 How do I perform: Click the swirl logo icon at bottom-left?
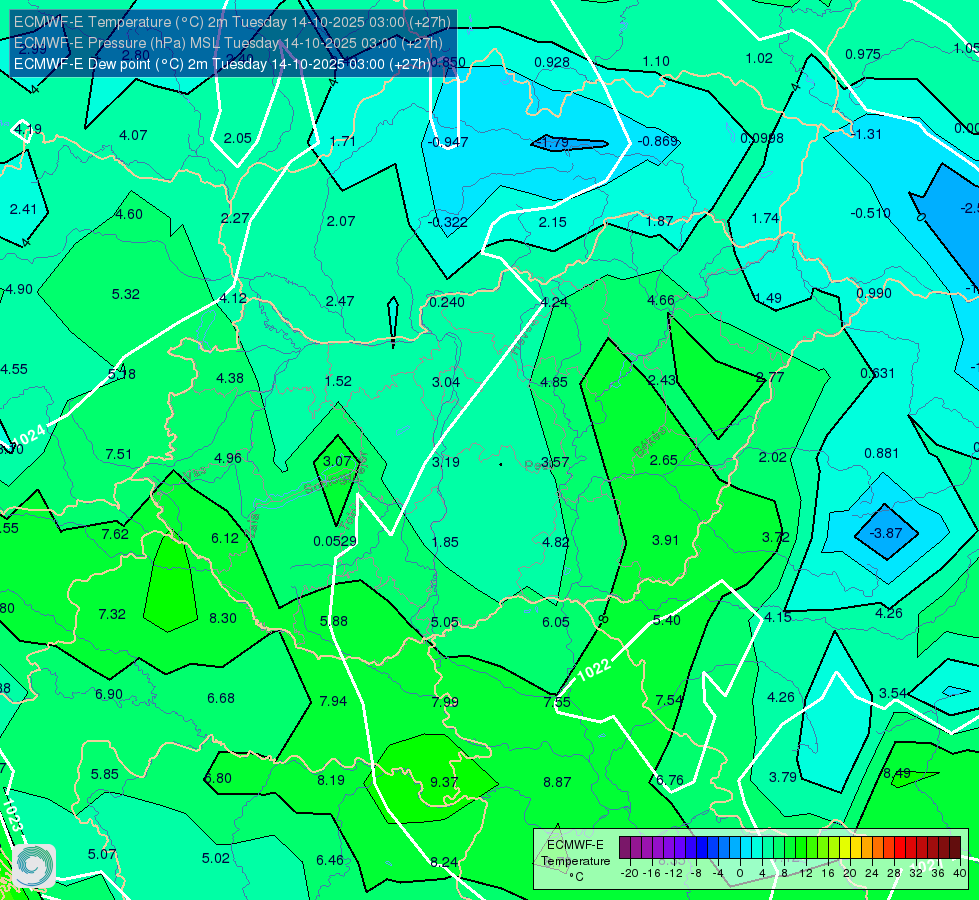tap(34, 866)
